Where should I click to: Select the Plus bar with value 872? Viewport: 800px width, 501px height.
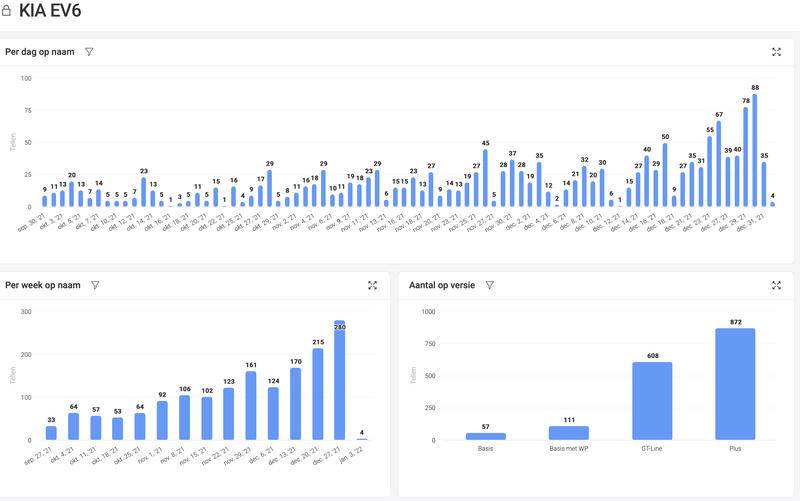point(735,384)
